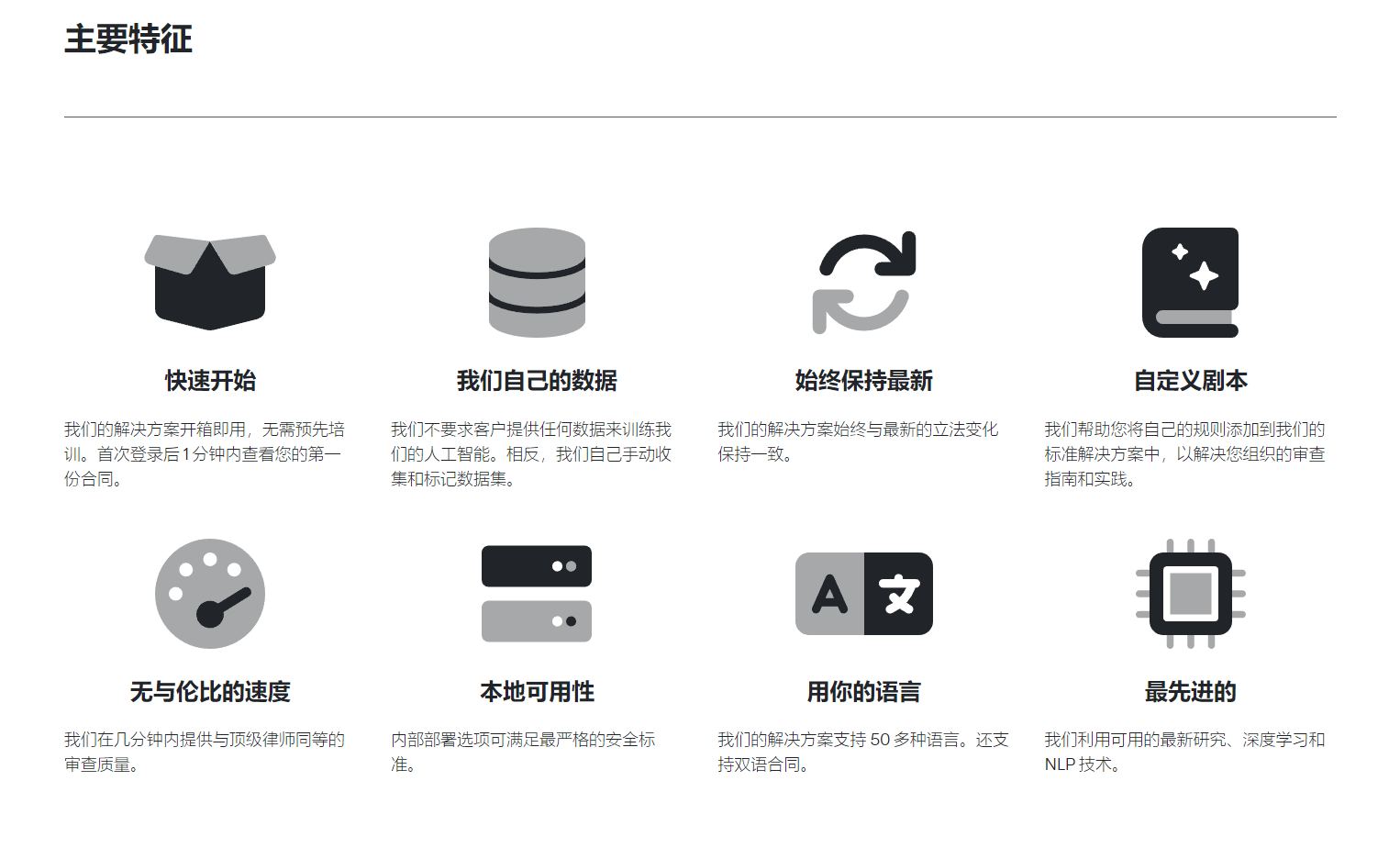Click the circular refresh arrows icon
Image resolution: width=1400 pixels, height=848 pixels.
coord(863,280)
